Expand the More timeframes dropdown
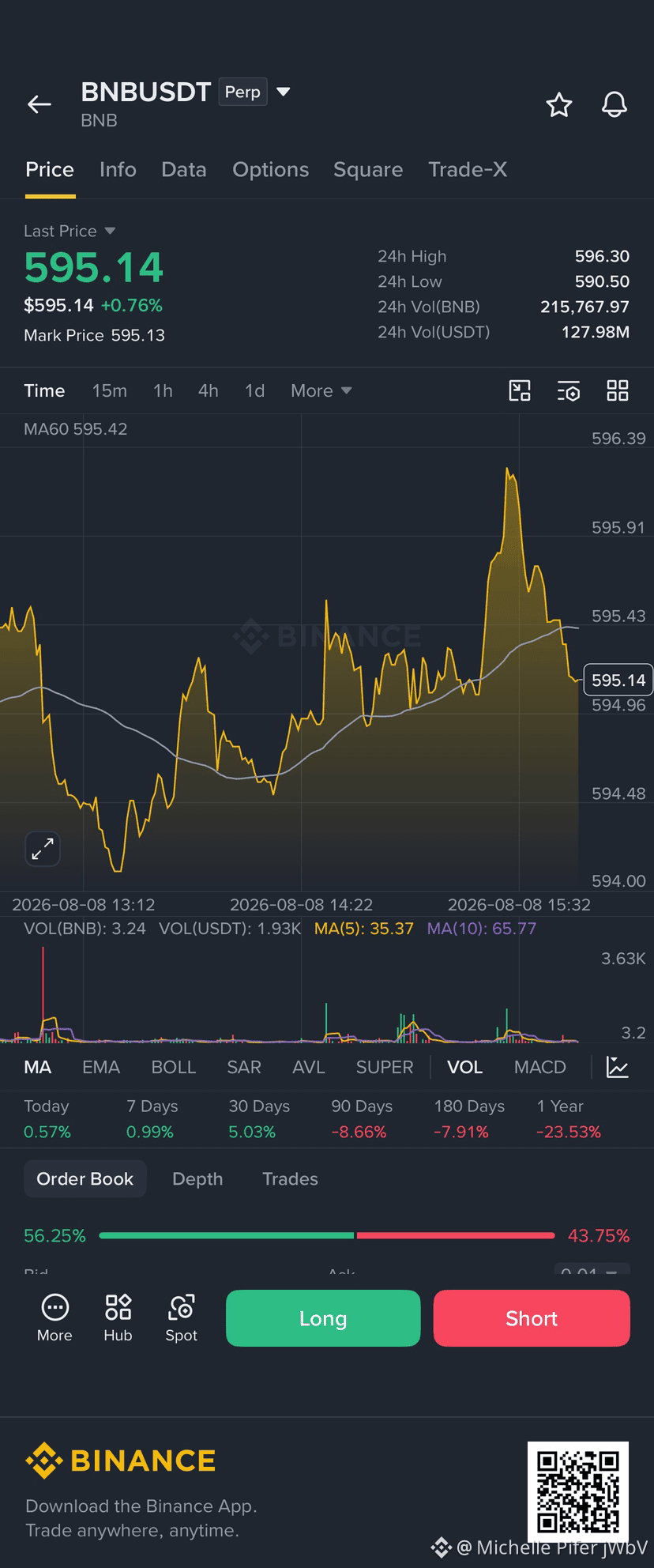This screenshot has width=654, height=1568. 321,390
